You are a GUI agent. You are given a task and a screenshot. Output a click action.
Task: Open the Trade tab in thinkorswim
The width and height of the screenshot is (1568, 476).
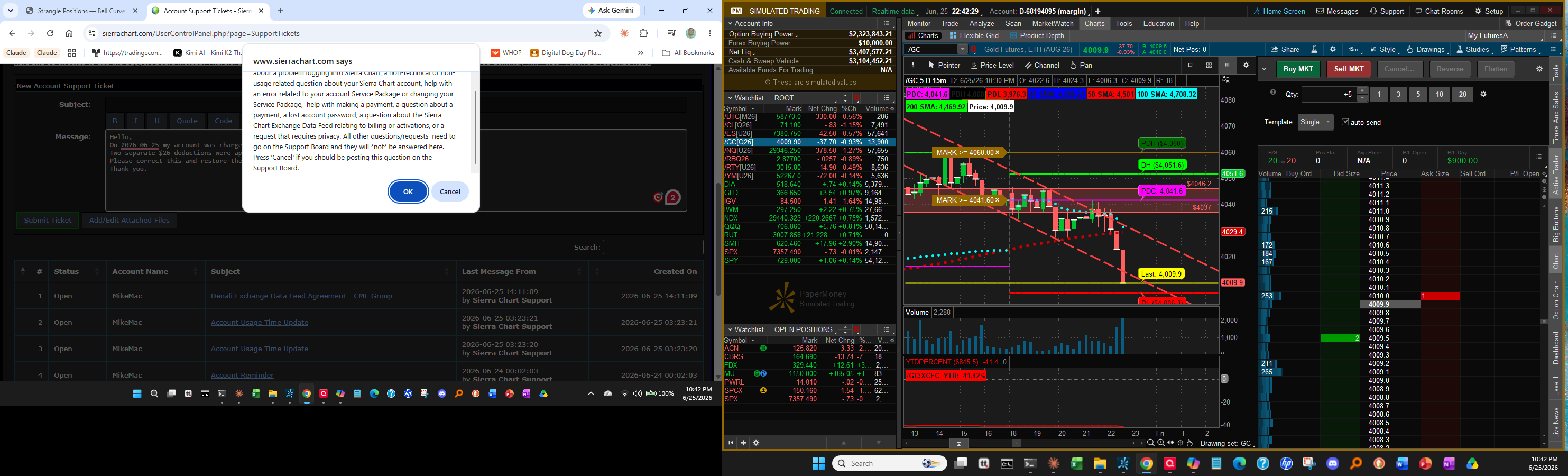949,23
